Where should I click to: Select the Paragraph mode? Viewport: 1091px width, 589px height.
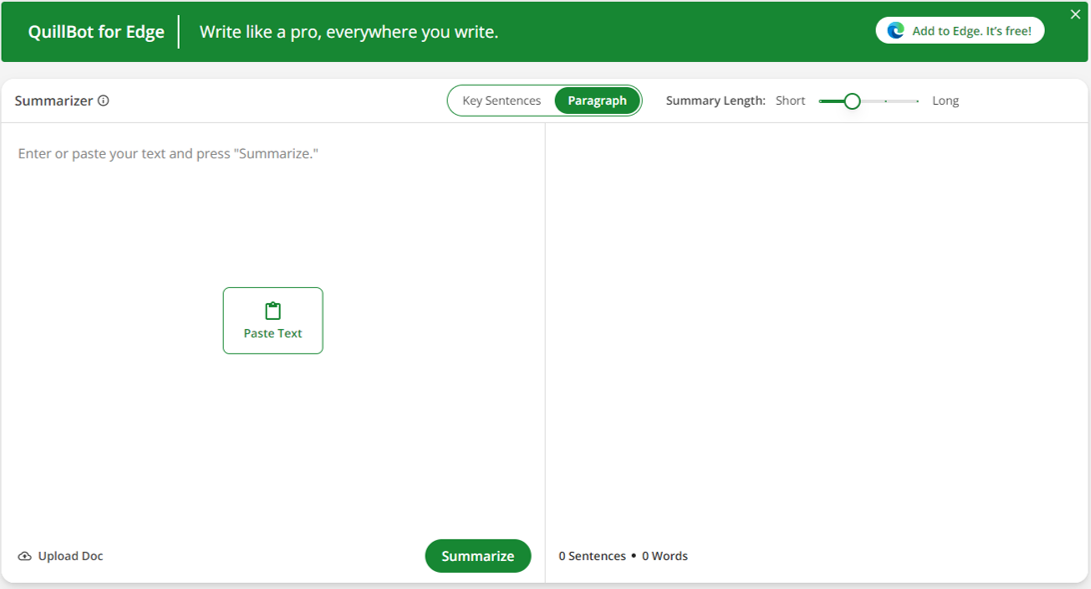(597, 101)
